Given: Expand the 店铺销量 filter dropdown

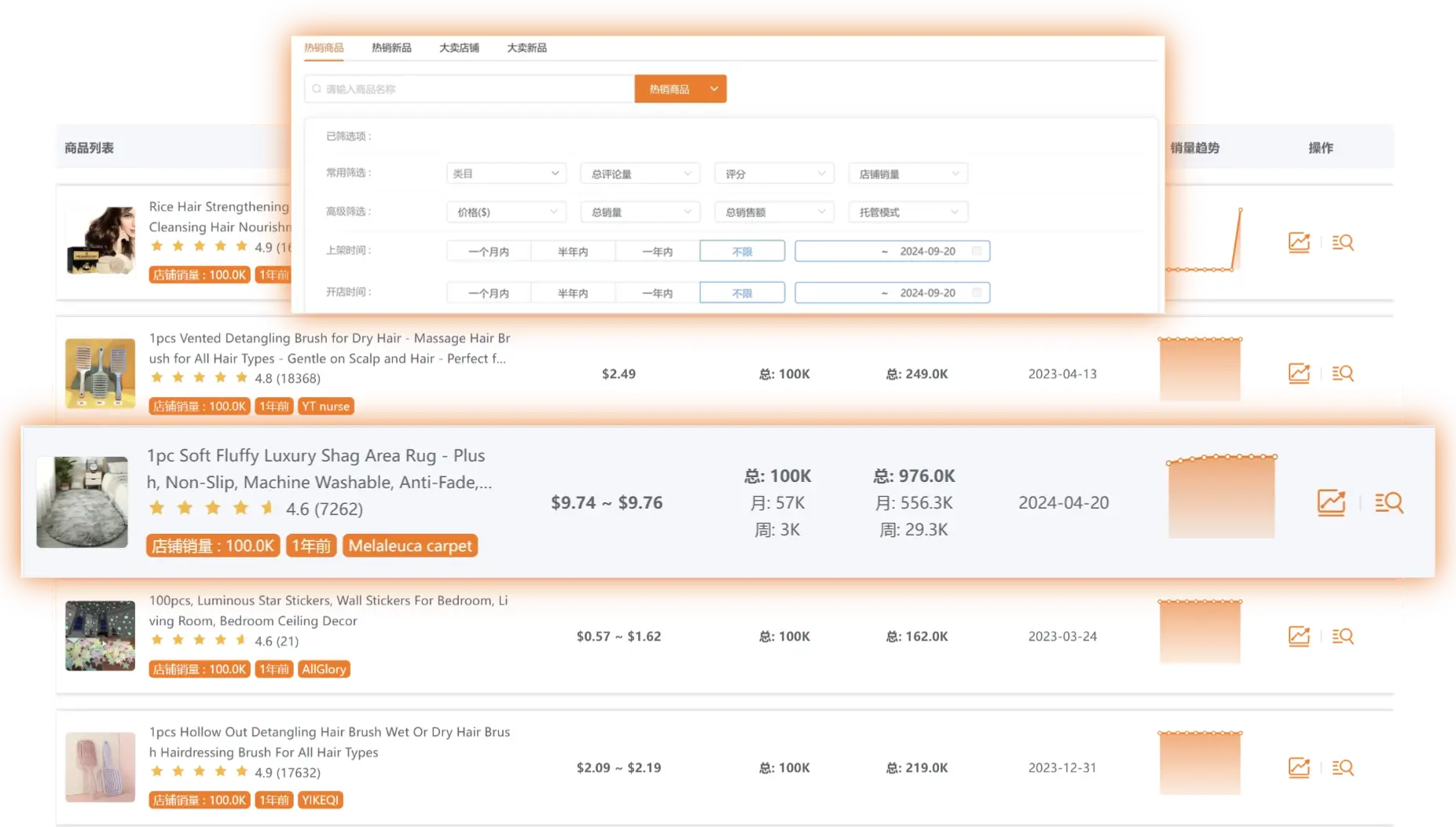Looking at the screenshot, I should point(908,174).
